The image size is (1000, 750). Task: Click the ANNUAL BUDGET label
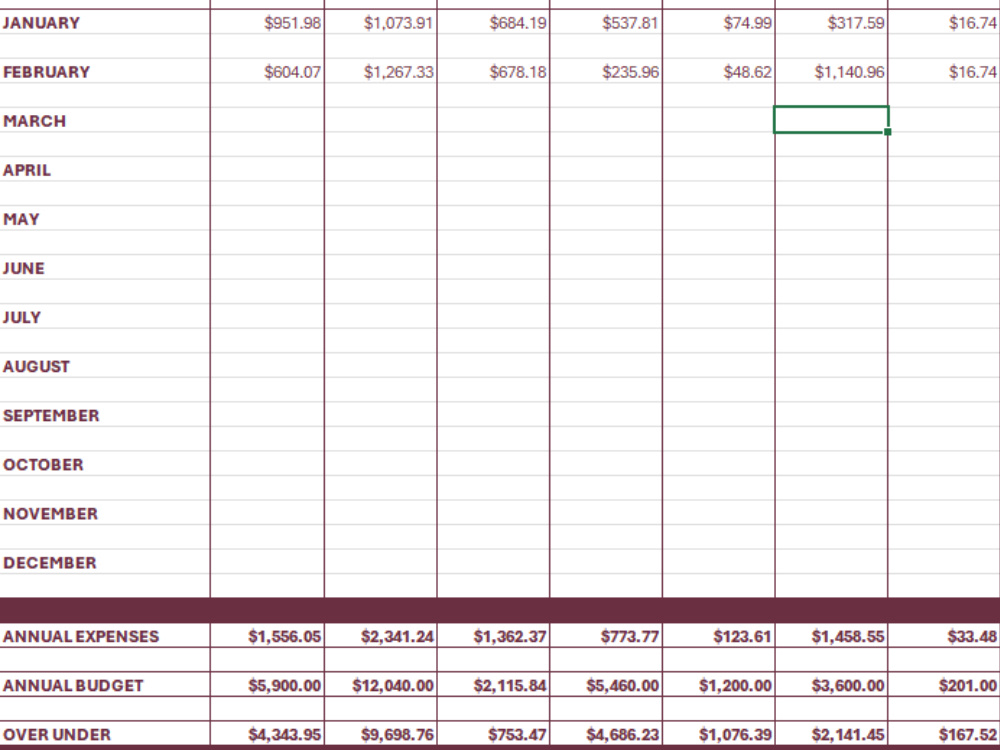[x=73, y=686]
